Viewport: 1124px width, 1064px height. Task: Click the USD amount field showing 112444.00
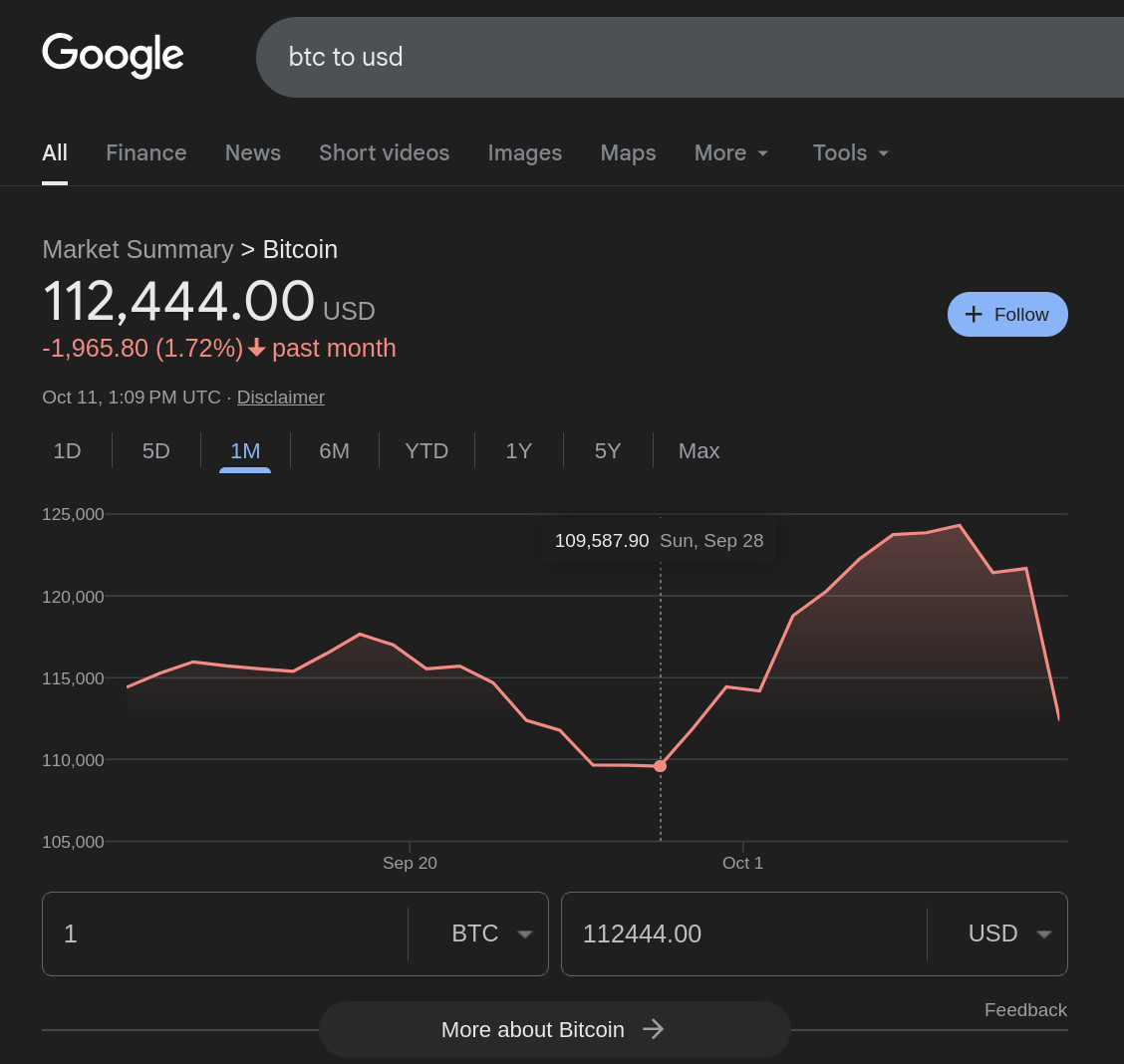pyautogui.click(x=744, y=933)
